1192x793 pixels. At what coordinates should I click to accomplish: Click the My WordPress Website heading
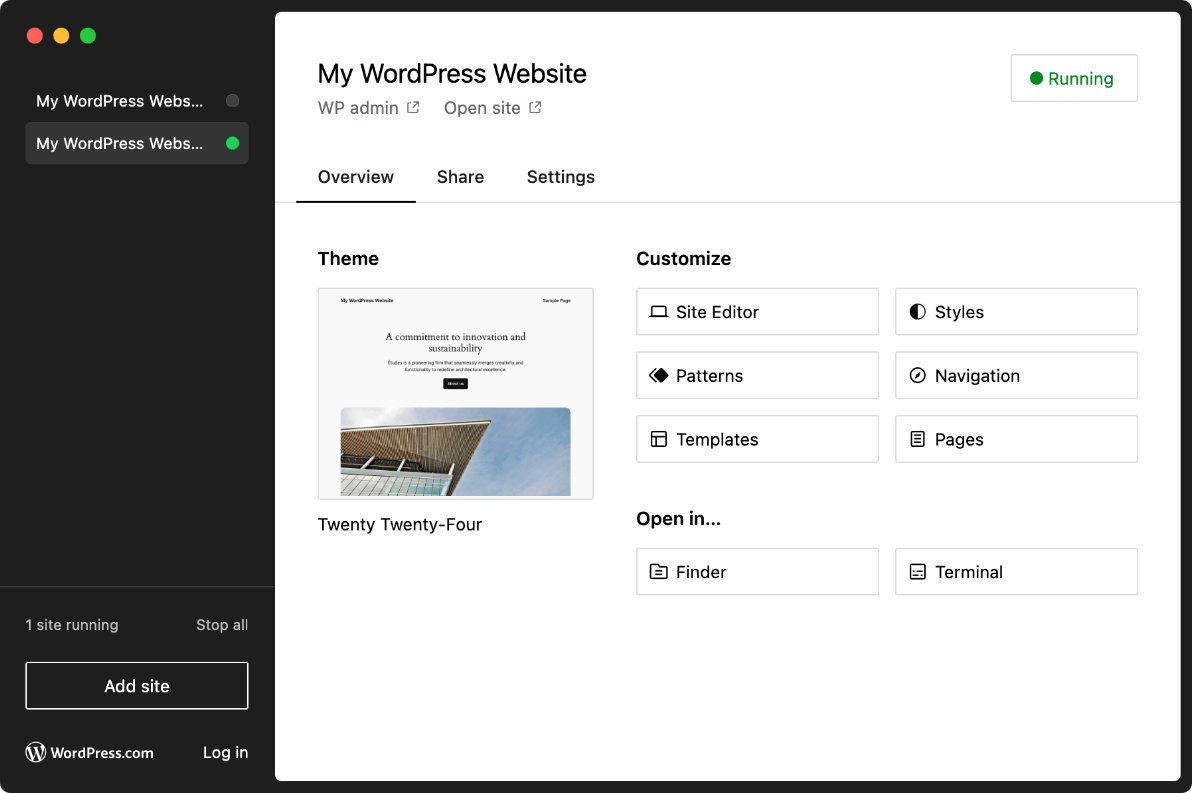(452, 74)
